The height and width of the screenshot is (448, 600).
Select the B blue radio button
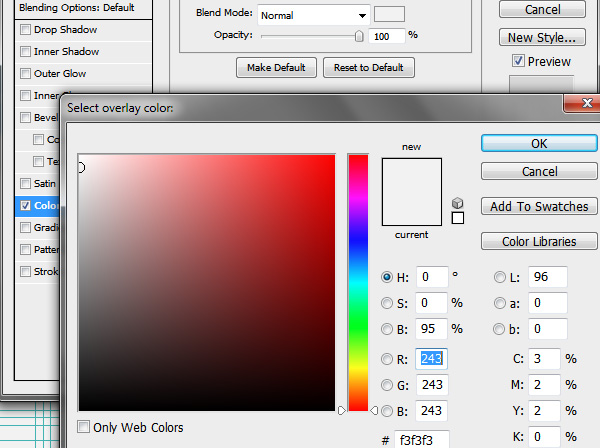387,411
